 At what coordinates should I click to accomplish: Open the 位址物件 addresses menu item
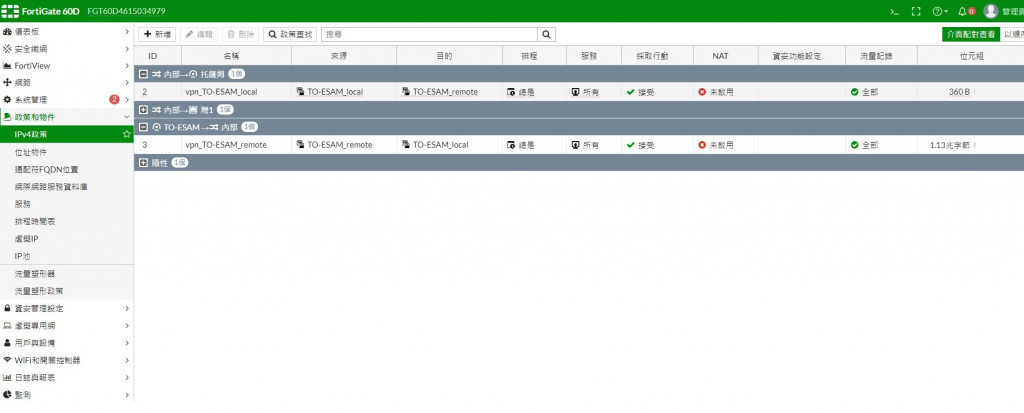[x=67, y=152]
